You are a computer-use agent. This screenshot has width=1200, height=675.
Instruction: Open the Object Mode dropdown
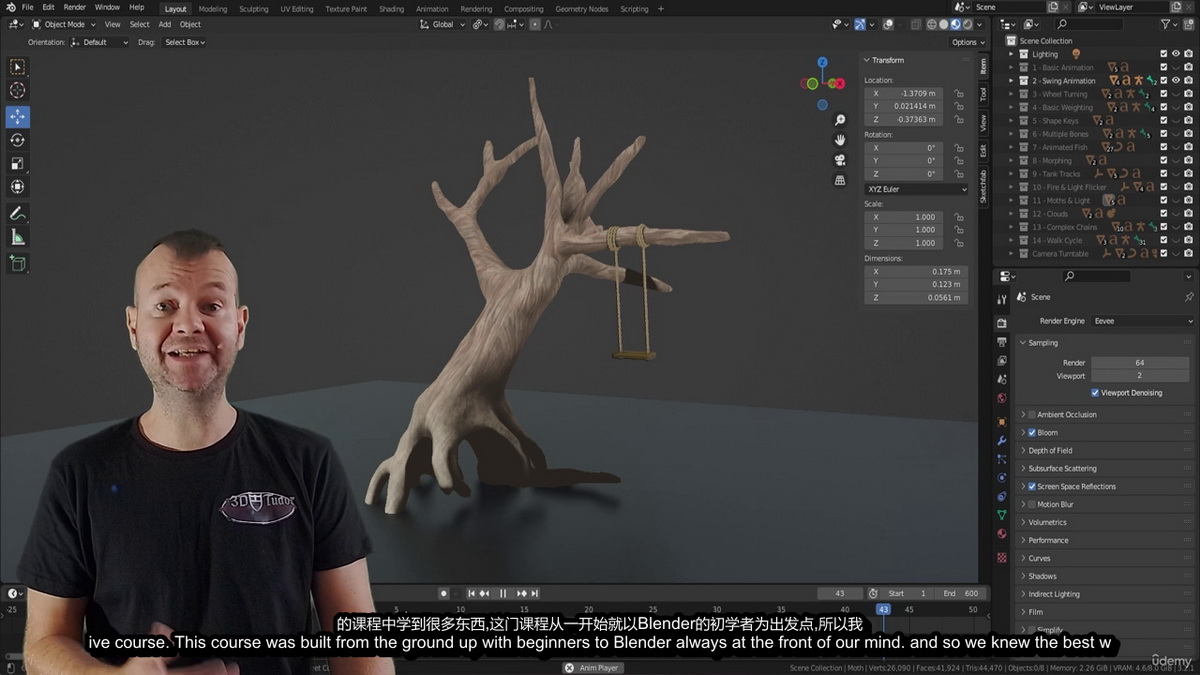tap(64, 24)
